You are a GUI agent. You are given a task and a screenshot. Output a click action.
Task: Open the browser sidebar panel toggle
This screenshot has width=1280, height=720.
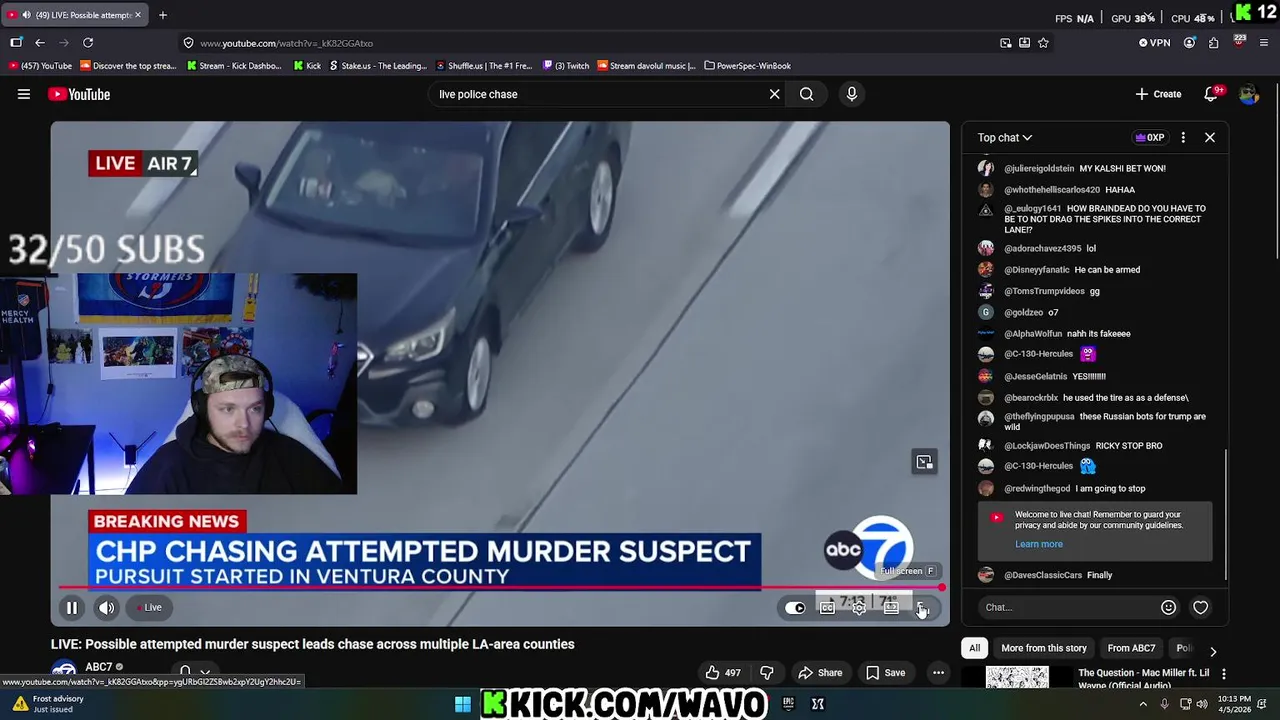click(x=16, y=43)
